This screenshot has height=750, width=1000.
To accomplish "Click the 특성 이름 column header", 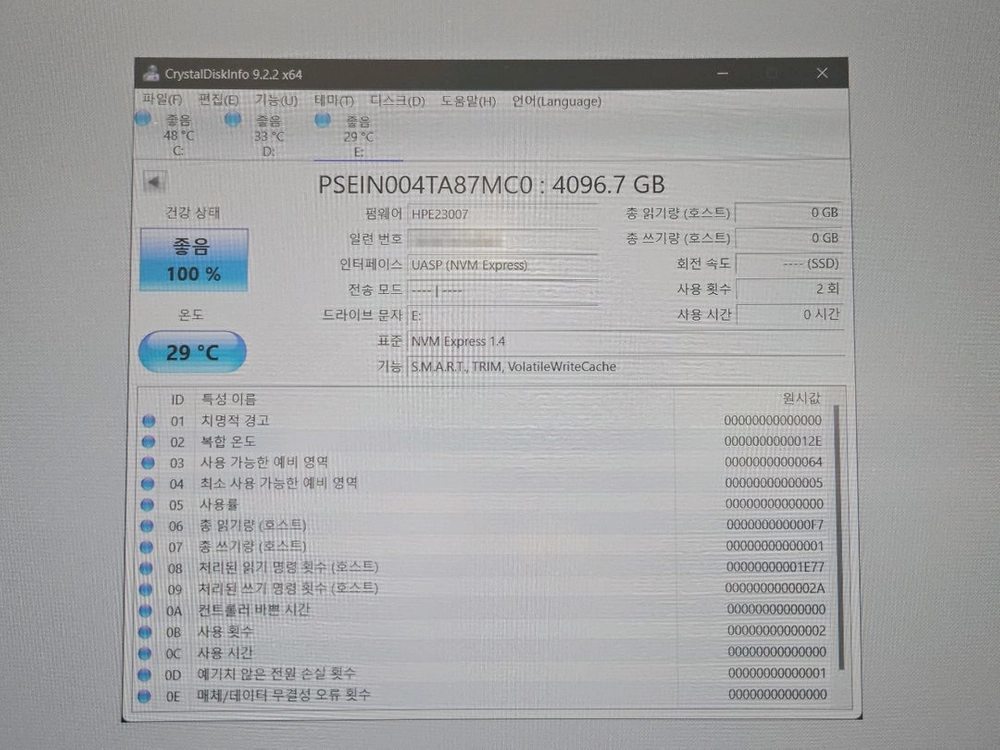I will [228, 399].
